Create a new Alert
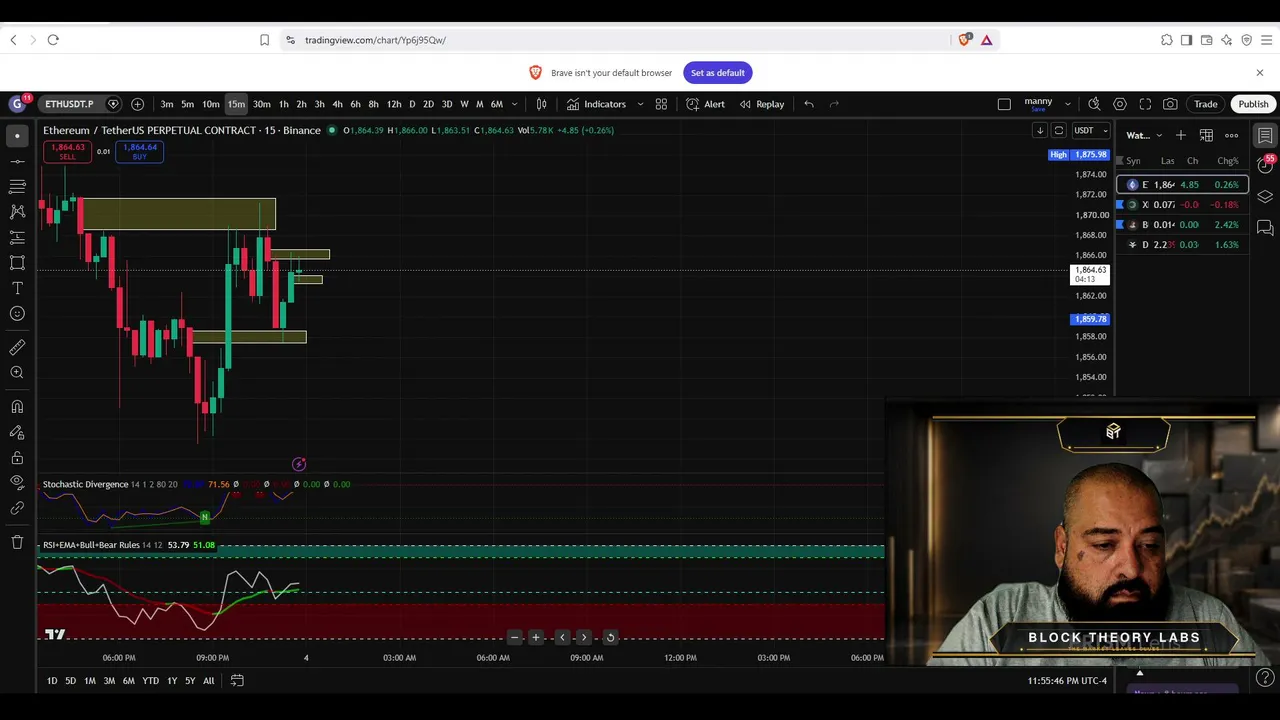1280x720 pixels. (x=706, y=104)
